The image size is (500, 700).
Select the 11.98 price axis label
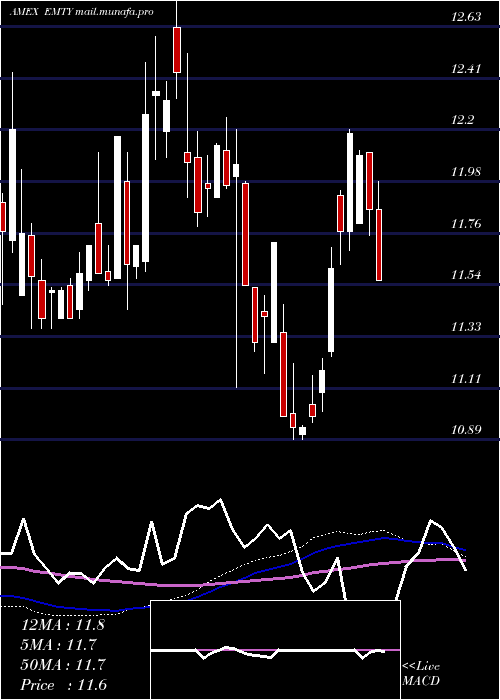466,171
